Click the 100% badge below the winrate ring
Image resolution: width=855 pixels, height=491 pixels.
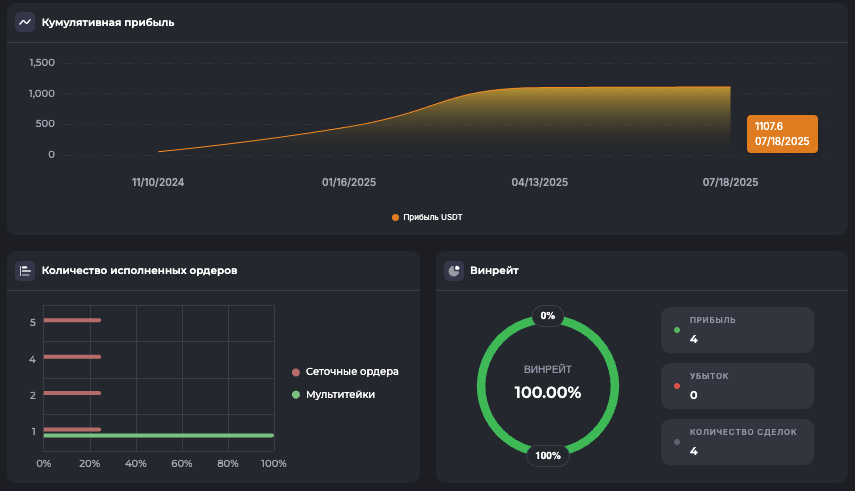(547, 455)
